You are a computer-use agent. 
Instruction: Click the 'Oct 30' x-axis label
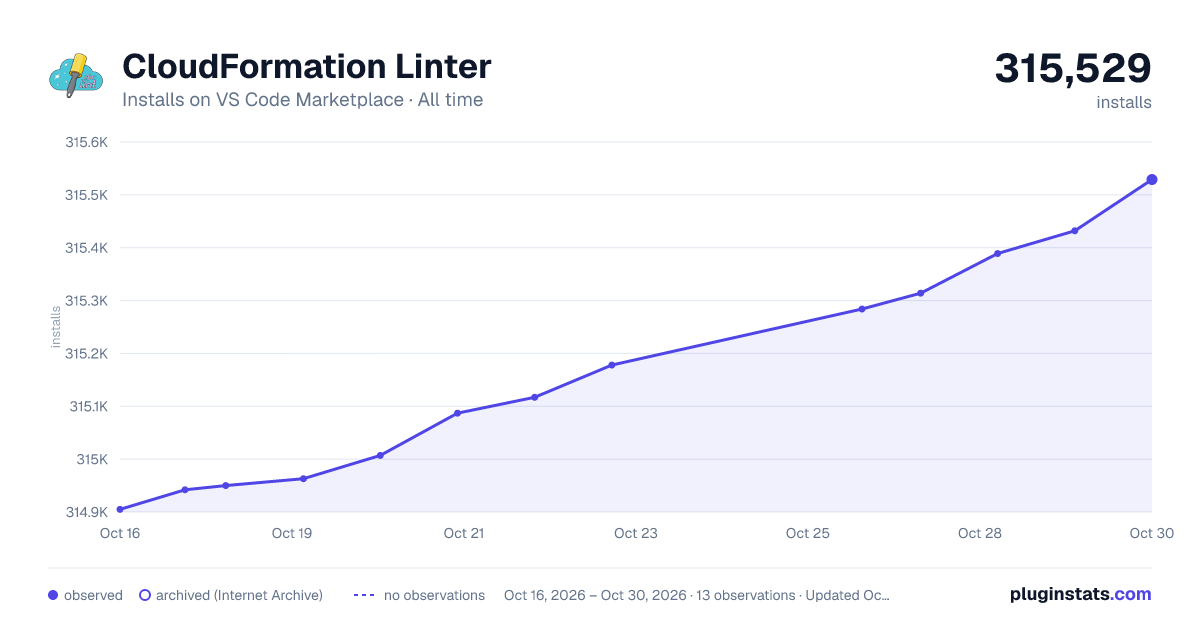[x=1150, y=533]
